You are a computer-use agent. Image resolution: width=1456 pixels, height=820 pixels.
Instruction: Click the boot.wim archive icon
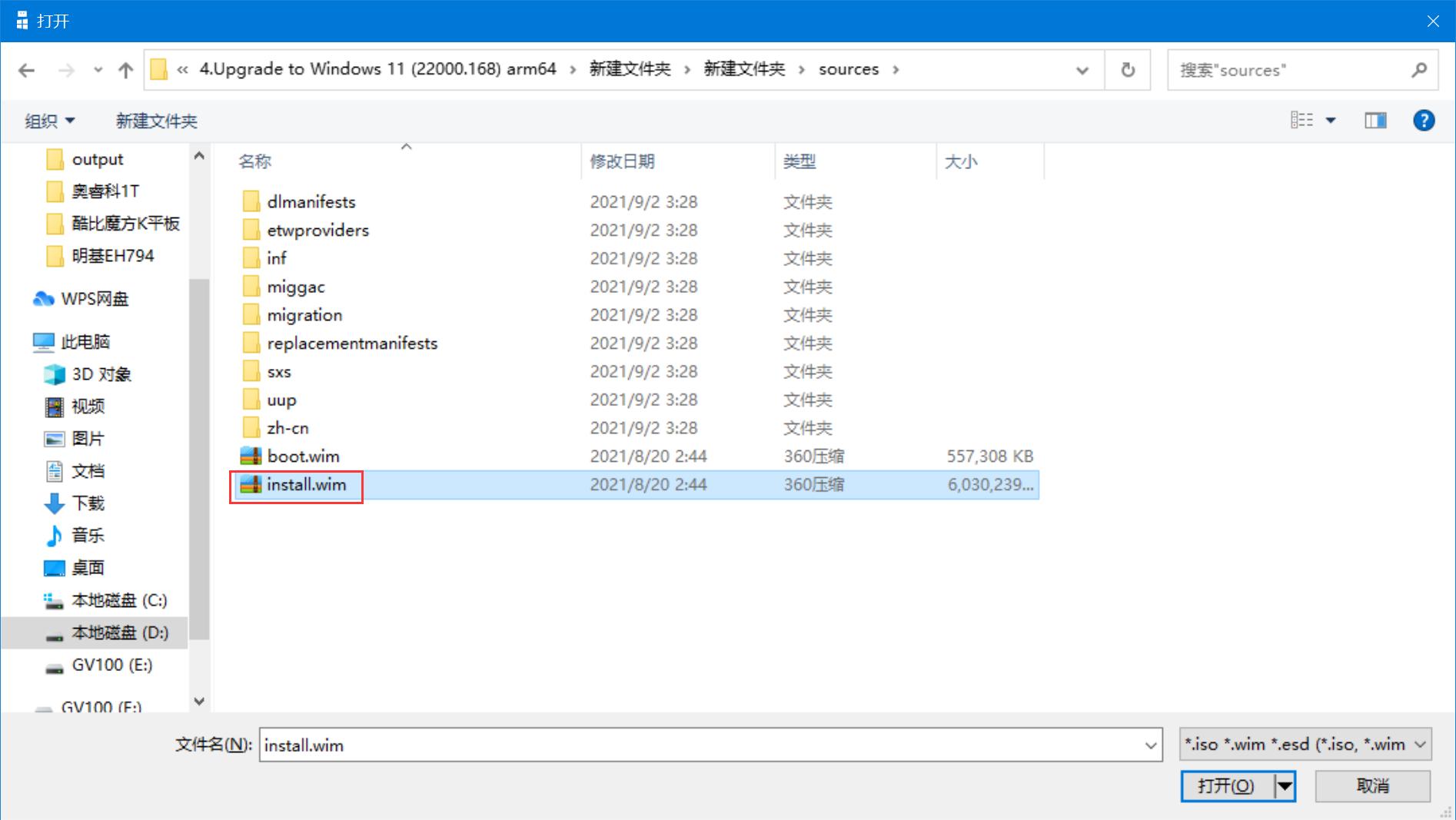[x=250, y=456]
